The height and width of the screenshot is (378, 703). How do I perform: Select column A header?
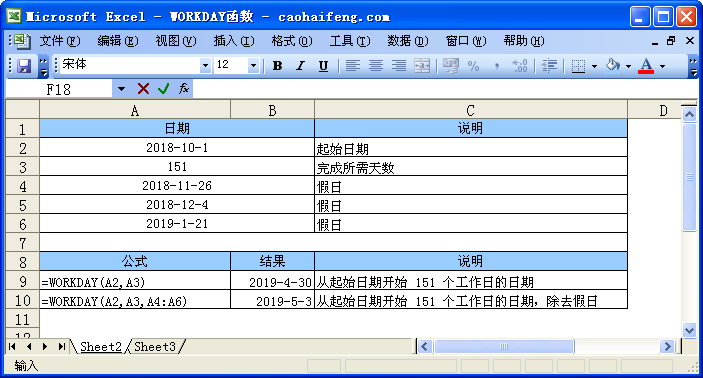point(135,110)
